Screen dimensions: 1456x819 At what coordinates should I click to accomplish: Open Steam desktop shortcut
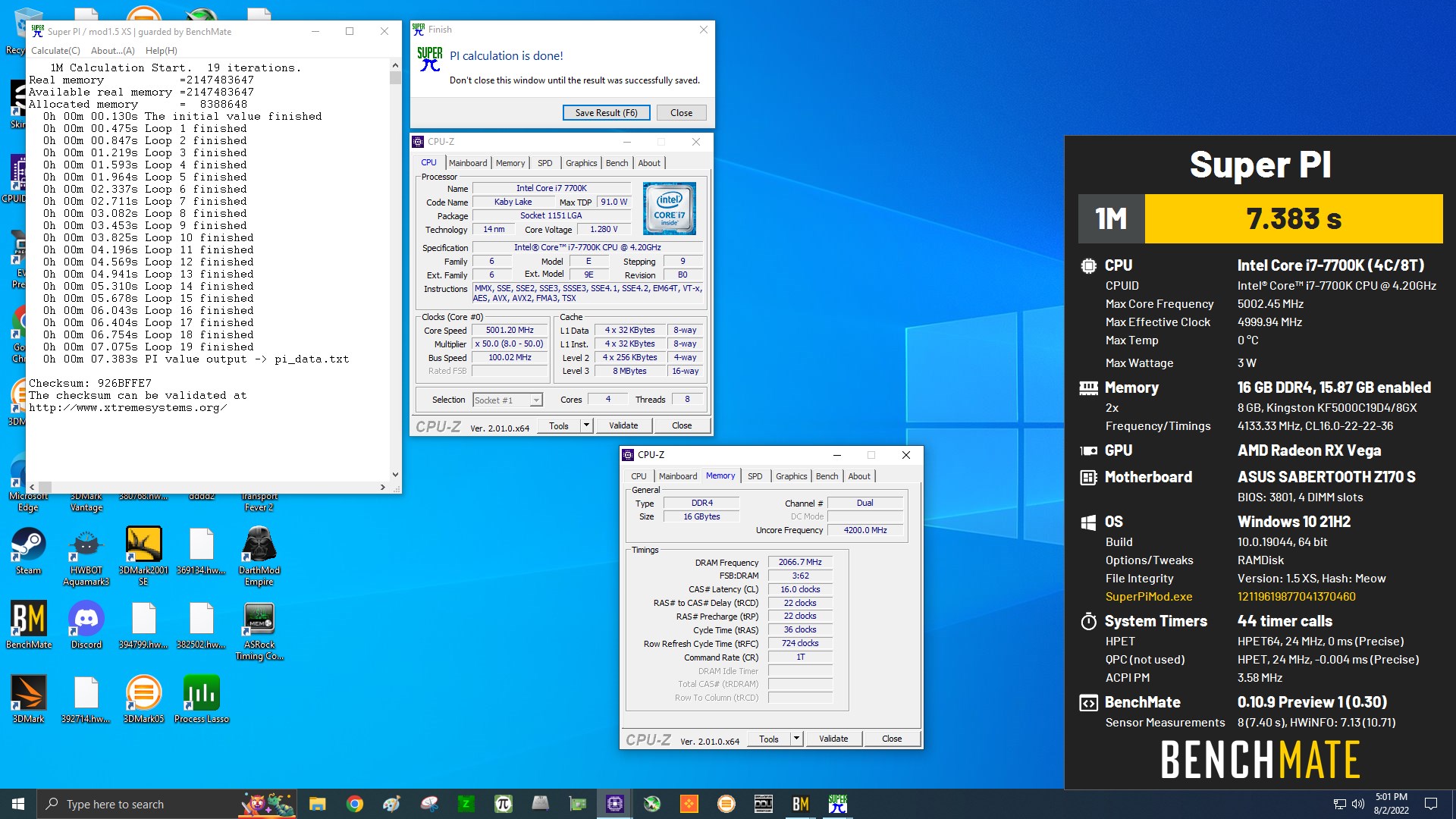28,551
